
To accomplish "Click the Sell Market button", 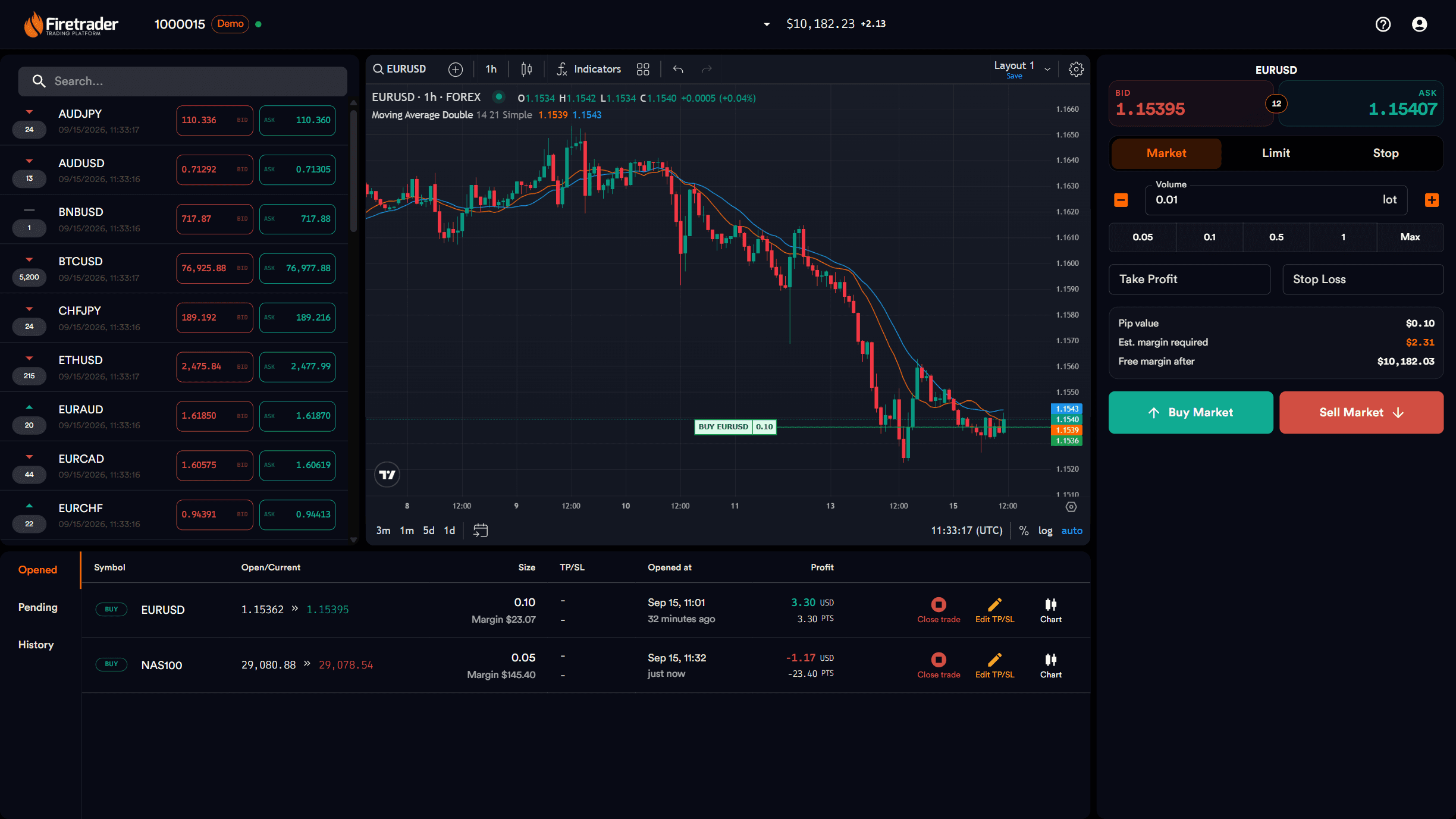I will [x=1361, y=412].
